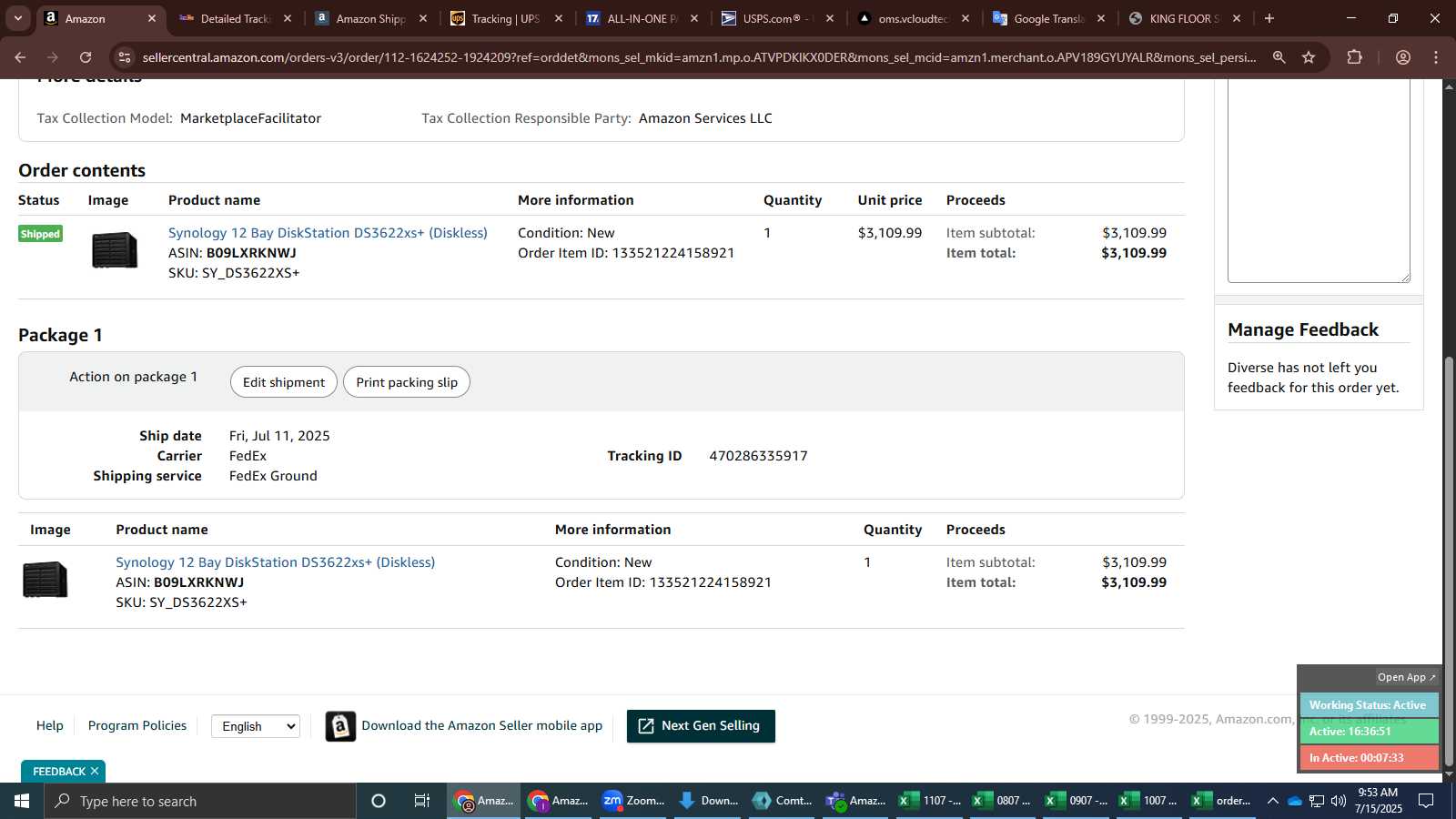
Task: Open Task View on the taskbar
Action: (422, 801)
